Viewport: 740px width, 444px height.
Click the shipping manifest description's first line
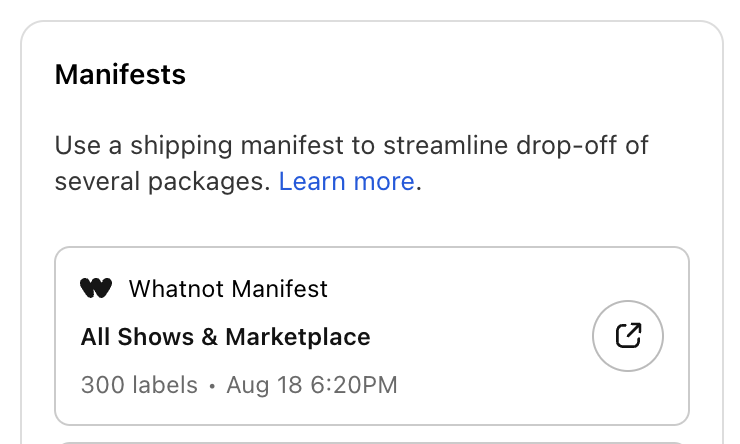coord(351,145)
